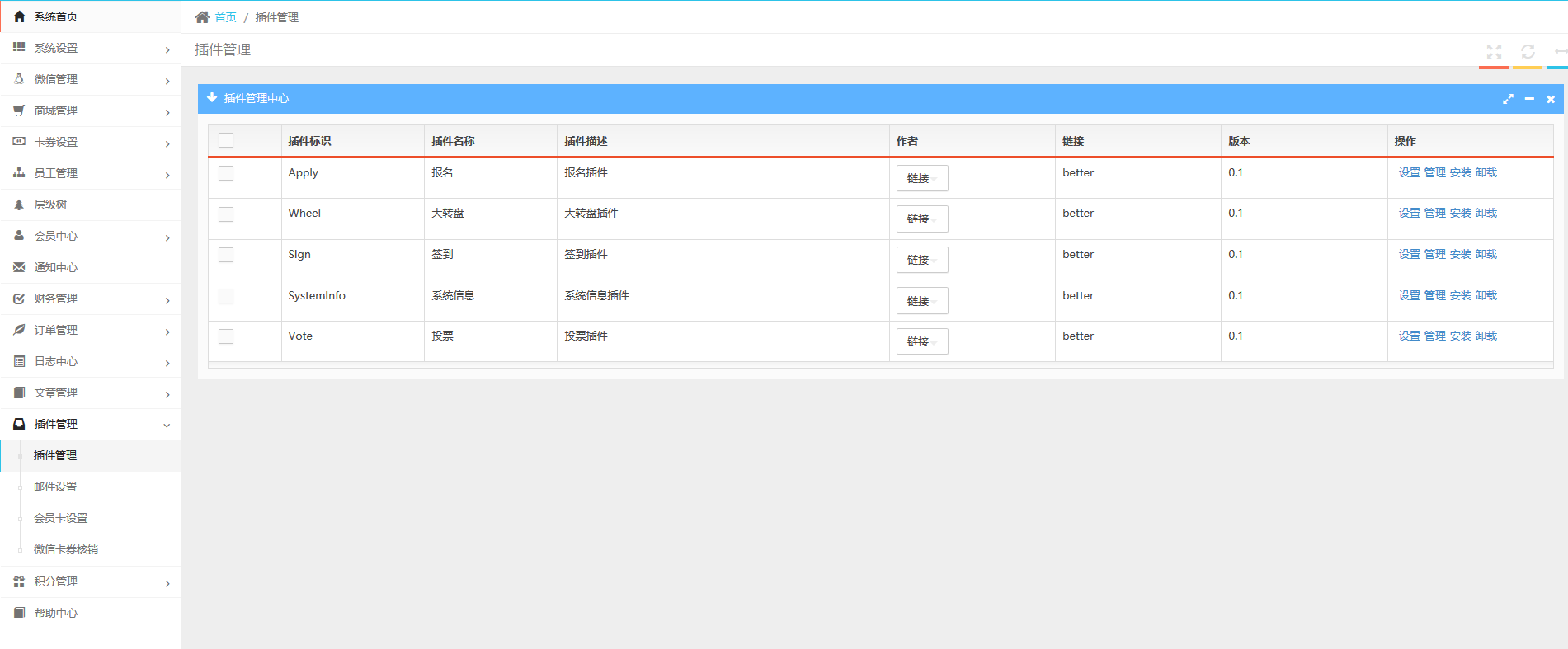Check the box for the Apply plugin row
The height and width of the screenshot is (649, 1568).
226,173
